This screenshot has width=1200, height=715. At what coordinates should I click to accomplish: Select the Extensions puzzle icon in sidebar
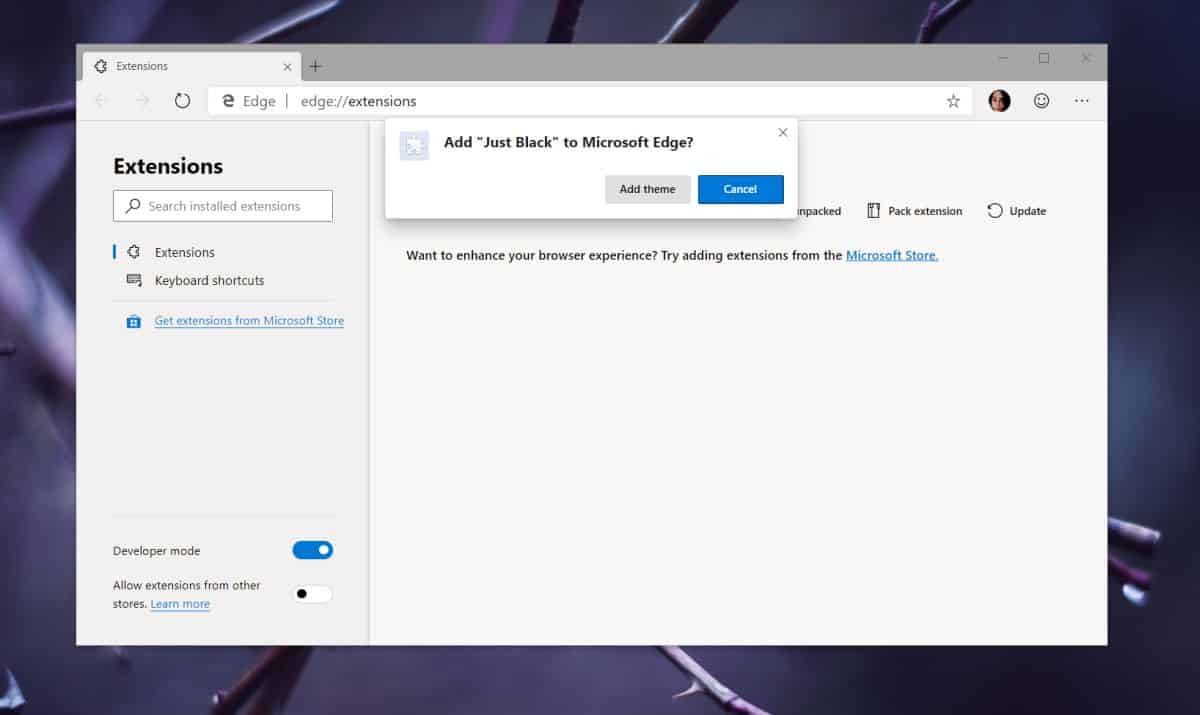coord(133,252)
